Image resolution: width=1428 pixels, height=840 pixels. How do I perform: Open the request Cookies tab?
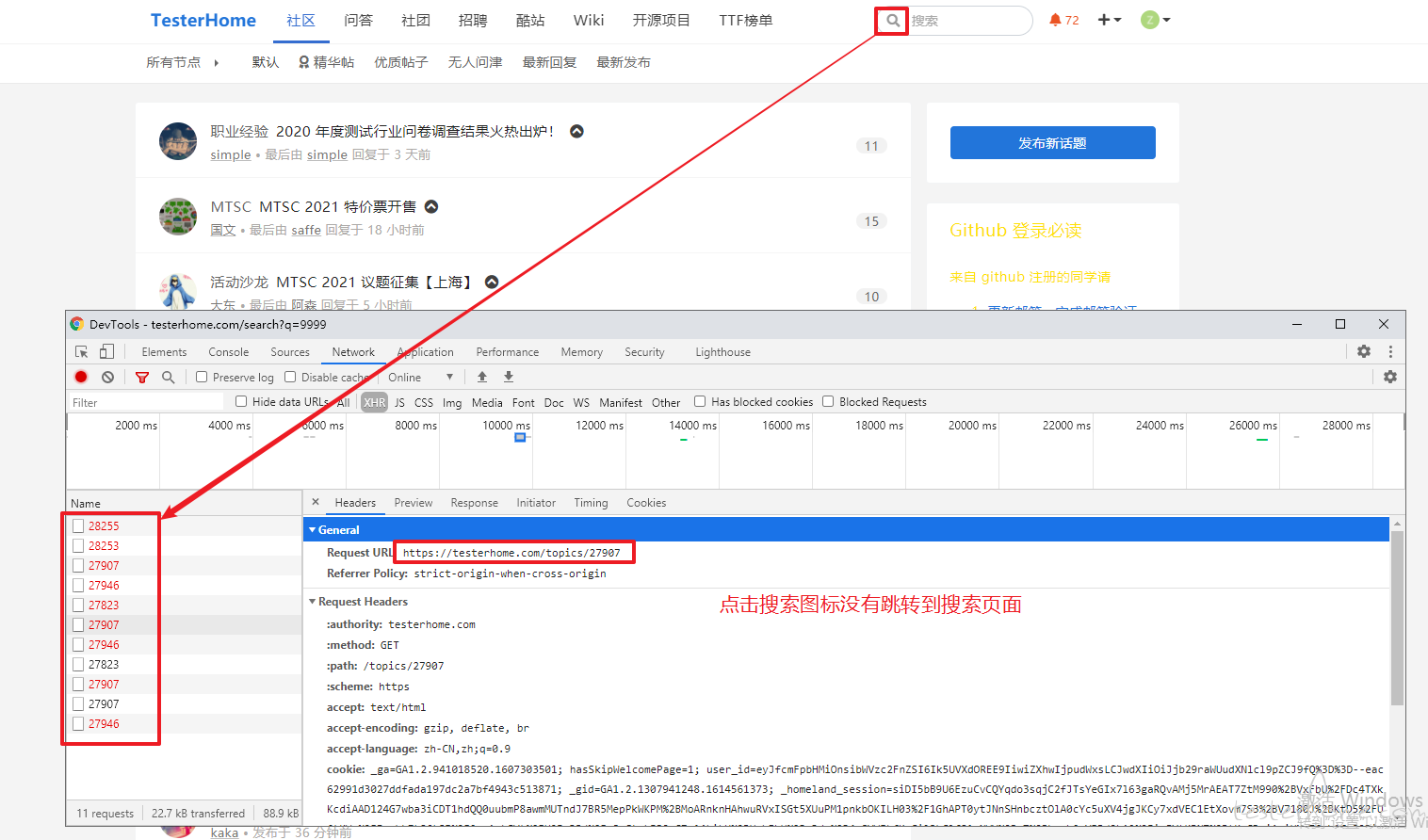tap(646, 503)
